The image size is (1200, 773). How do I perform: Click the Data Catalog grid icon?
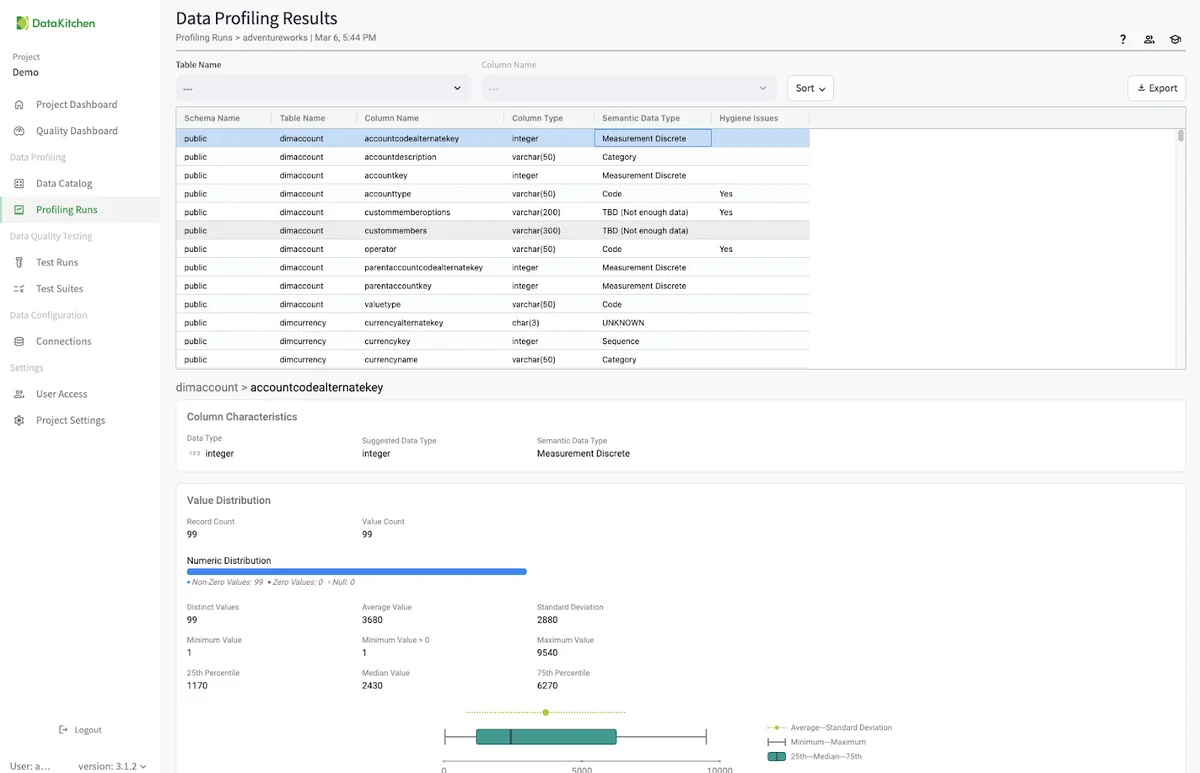(19, 183)
